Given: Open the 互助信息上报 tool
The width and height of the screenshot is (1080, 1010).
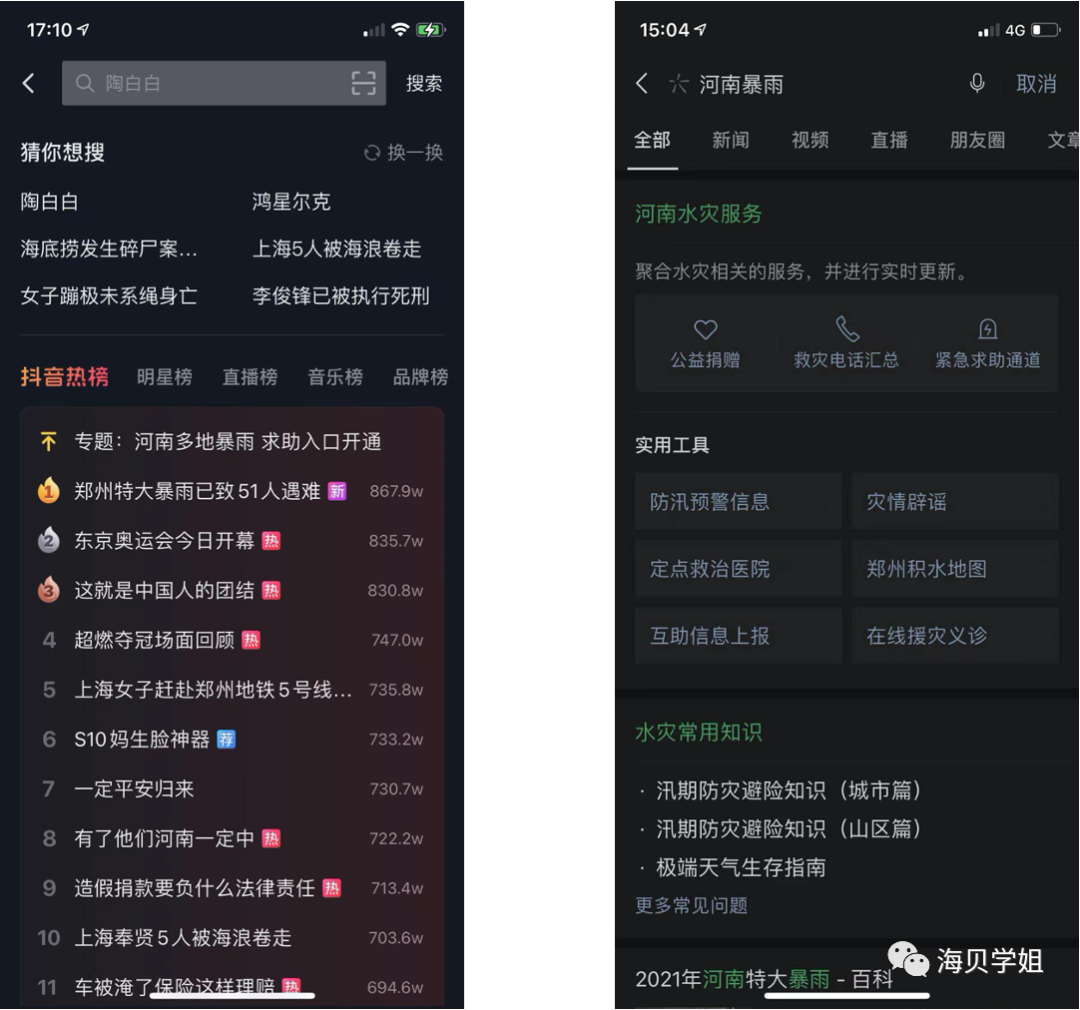Looking at the screenshot, I should (738, 635).
